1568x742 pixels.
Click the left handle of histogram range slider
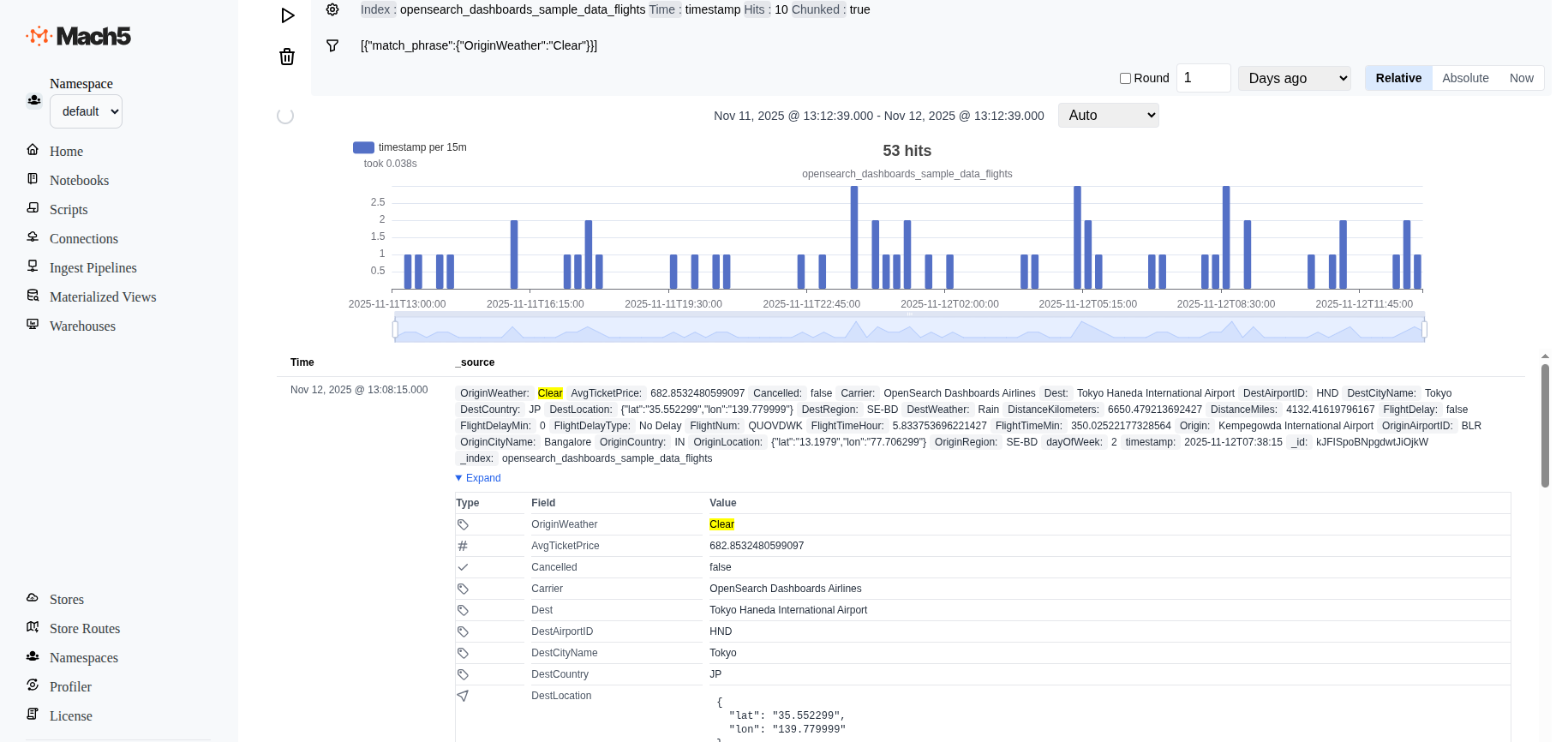coord(395,329)
